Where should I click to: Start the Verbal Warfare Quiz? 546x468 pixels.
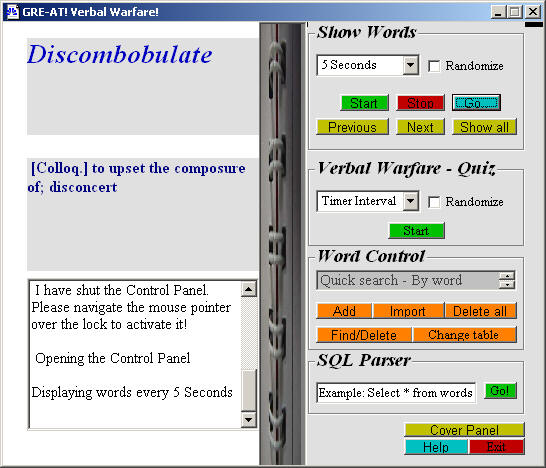[416, 231]
